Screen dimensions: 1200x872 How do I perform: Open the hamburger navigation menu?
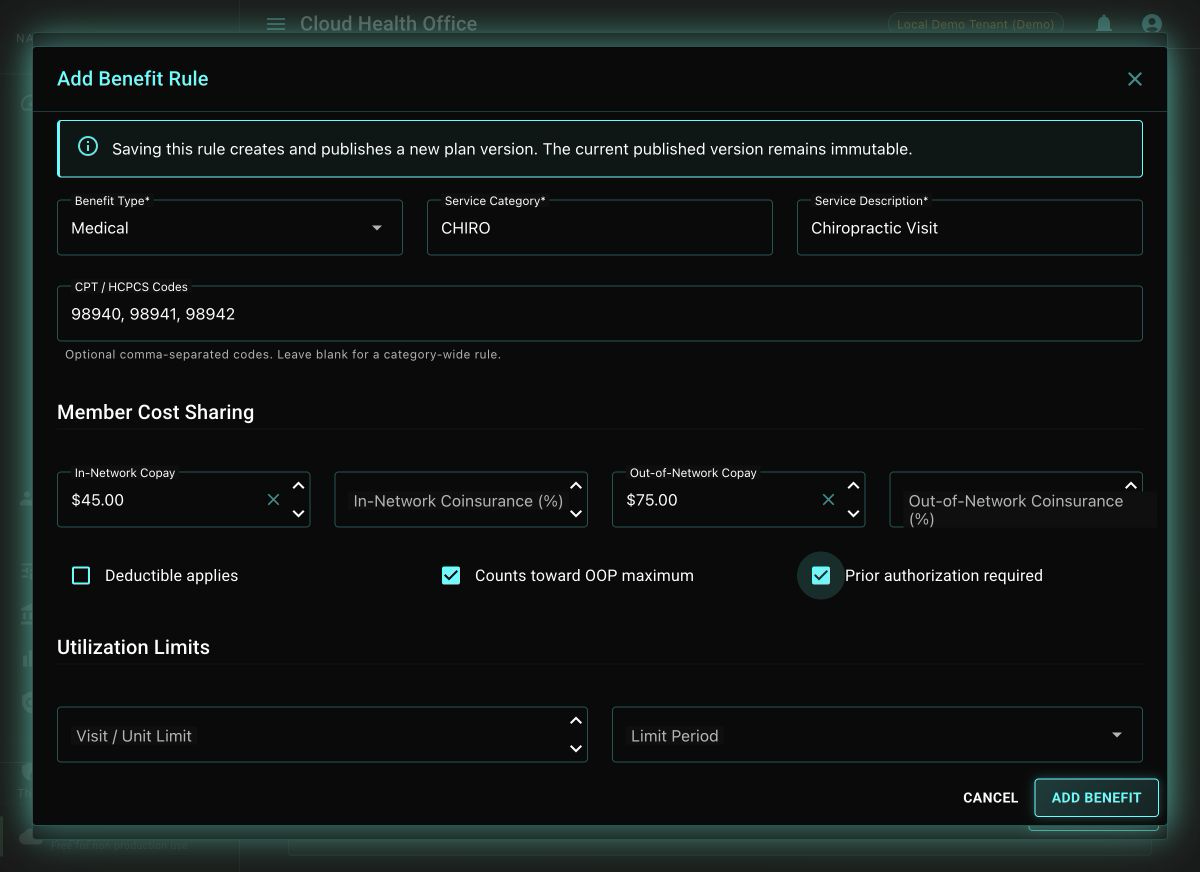click(276, 24)
